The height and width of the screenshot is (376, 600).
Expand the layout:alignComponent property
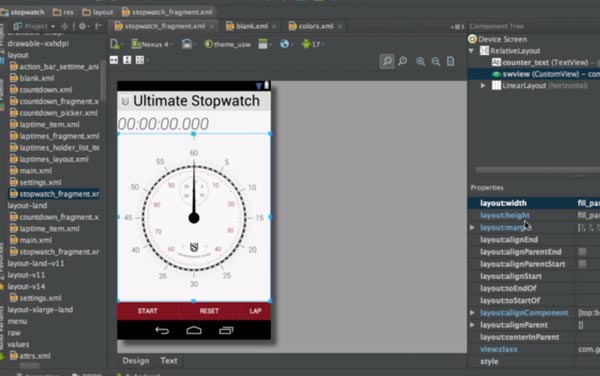tap(472, 313)
